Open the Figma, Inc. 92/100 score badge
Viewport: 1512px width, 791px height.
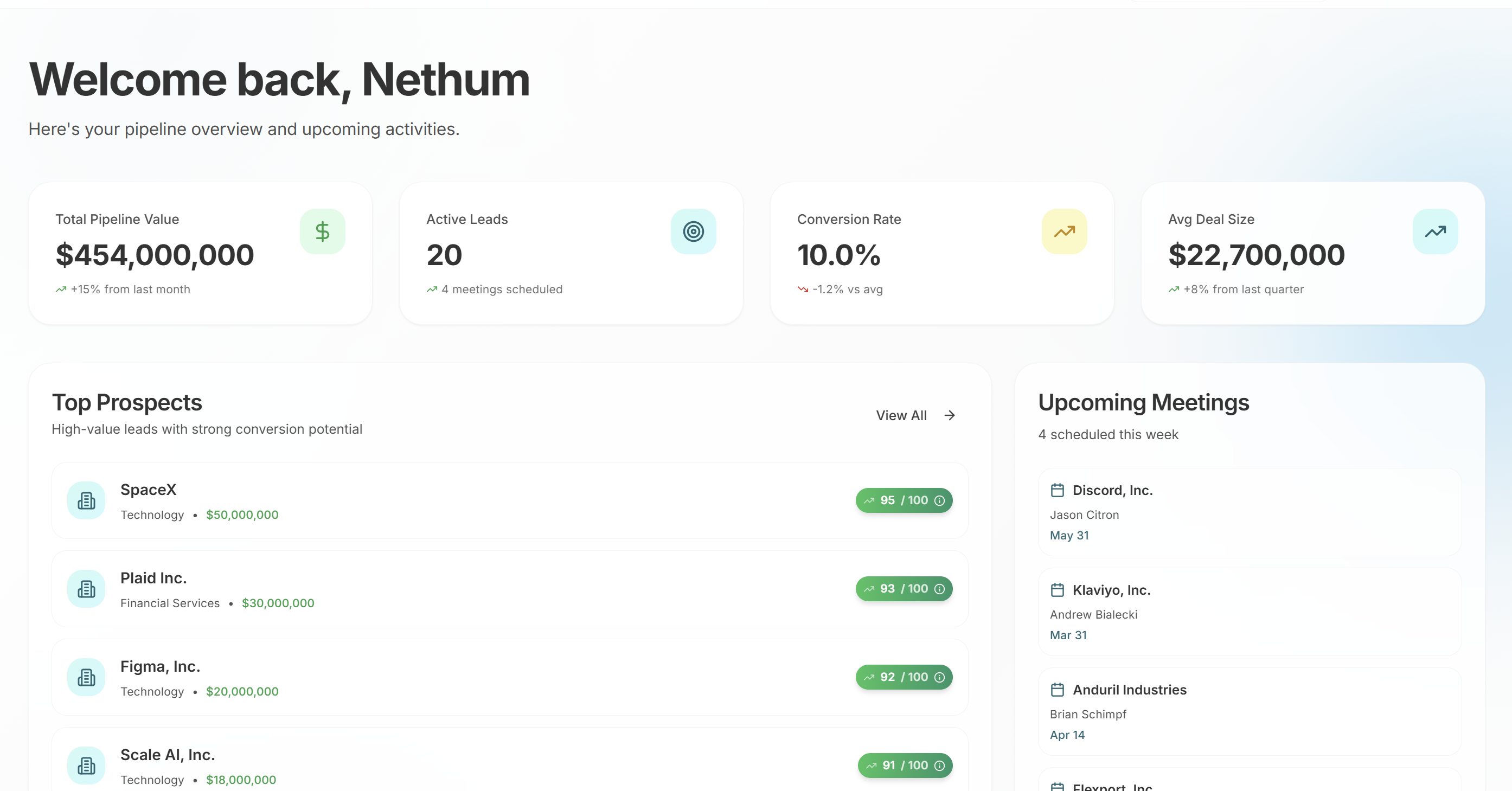pyautogui.click(x=904, y=677)
